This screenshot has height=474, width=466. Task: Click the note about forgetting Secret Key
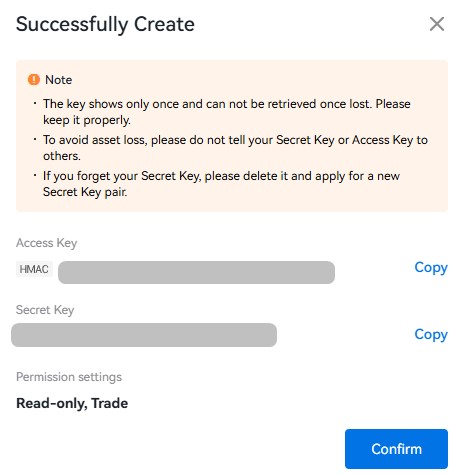(221, 184)
